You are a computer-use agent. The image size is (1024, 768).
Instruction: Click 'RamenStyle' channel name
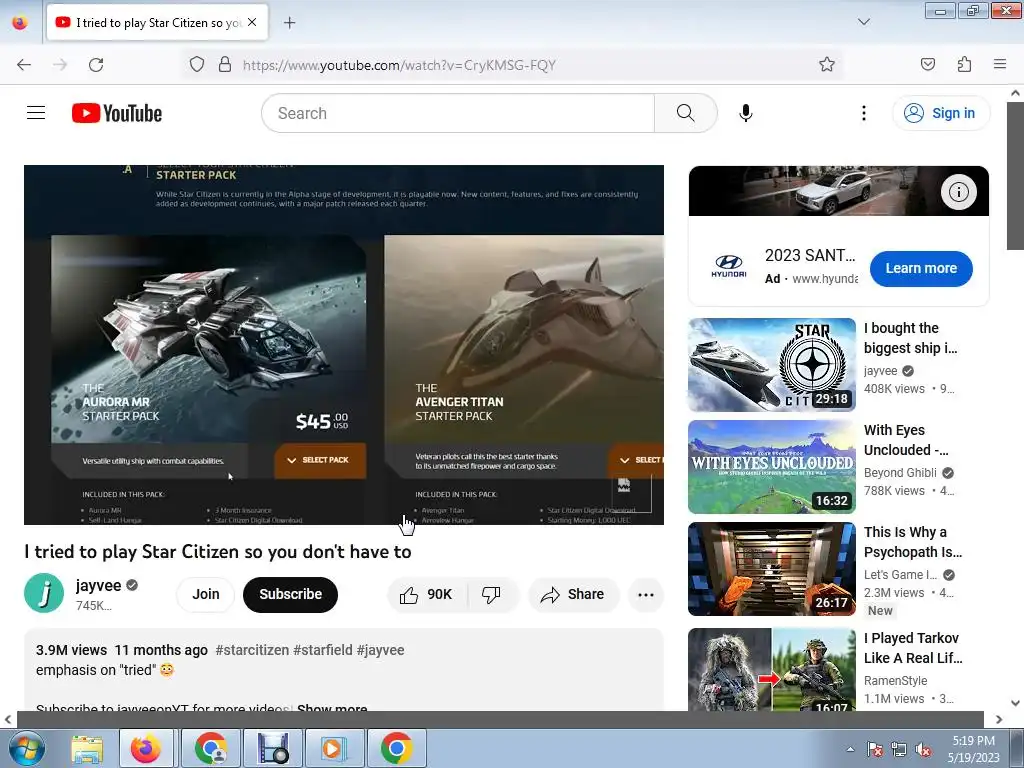[x=895, y=680]
